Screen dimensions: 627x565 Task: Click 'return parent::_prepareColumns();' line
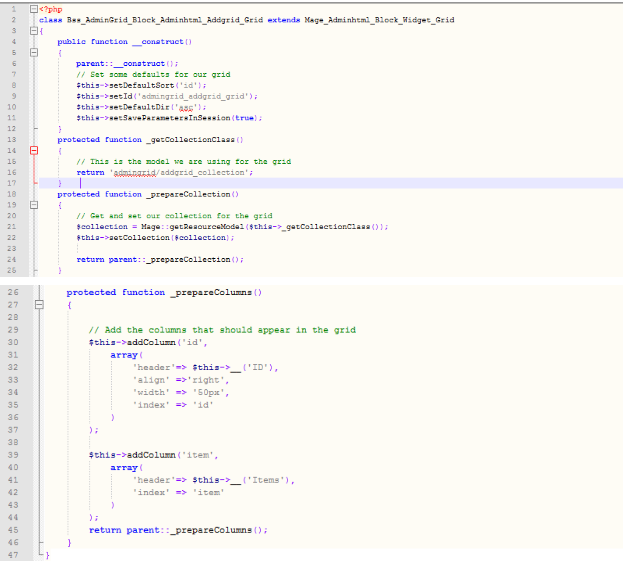point(178,530)
